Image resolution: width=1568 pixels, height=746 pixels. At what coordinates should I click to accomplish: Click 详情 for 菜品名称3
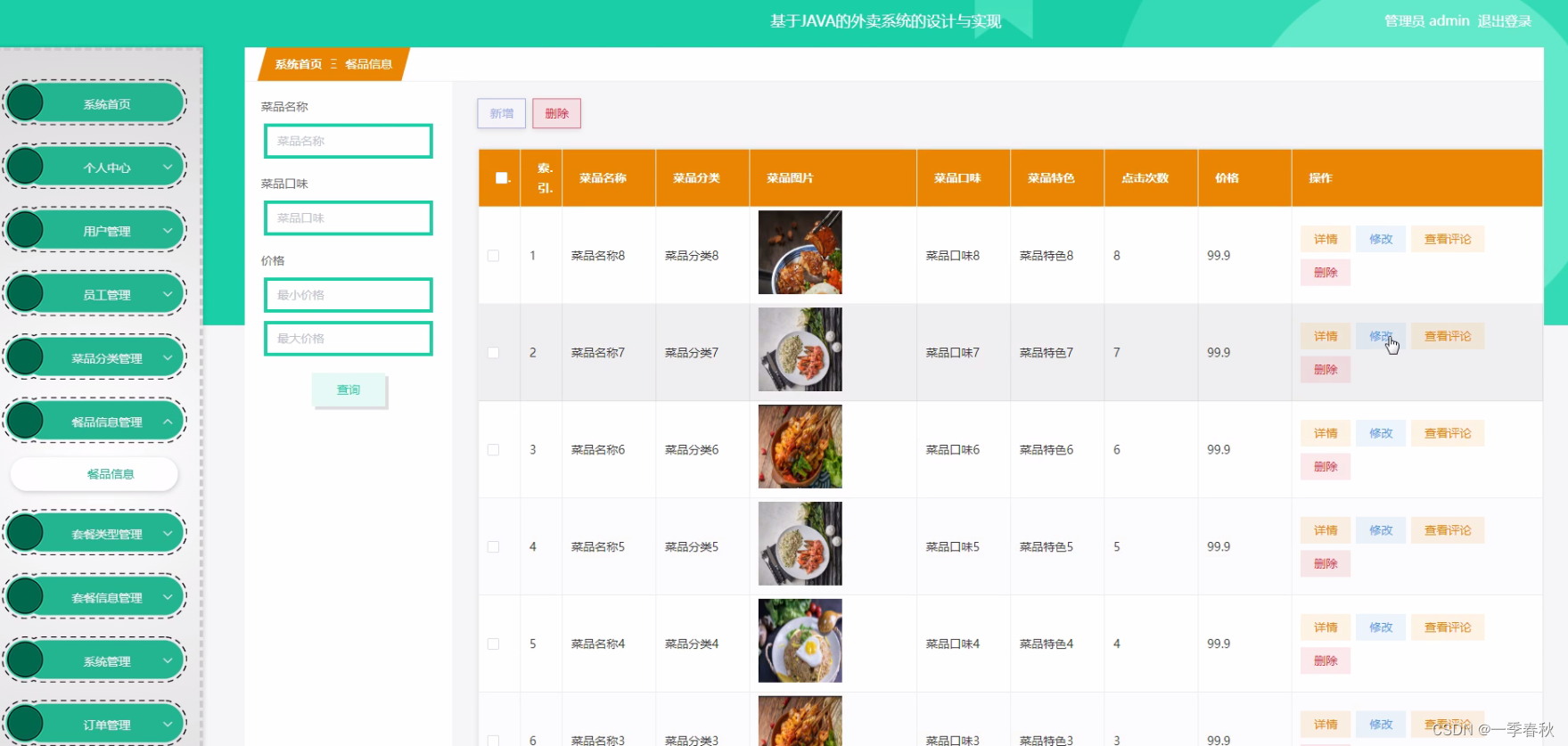[1326, 725]
